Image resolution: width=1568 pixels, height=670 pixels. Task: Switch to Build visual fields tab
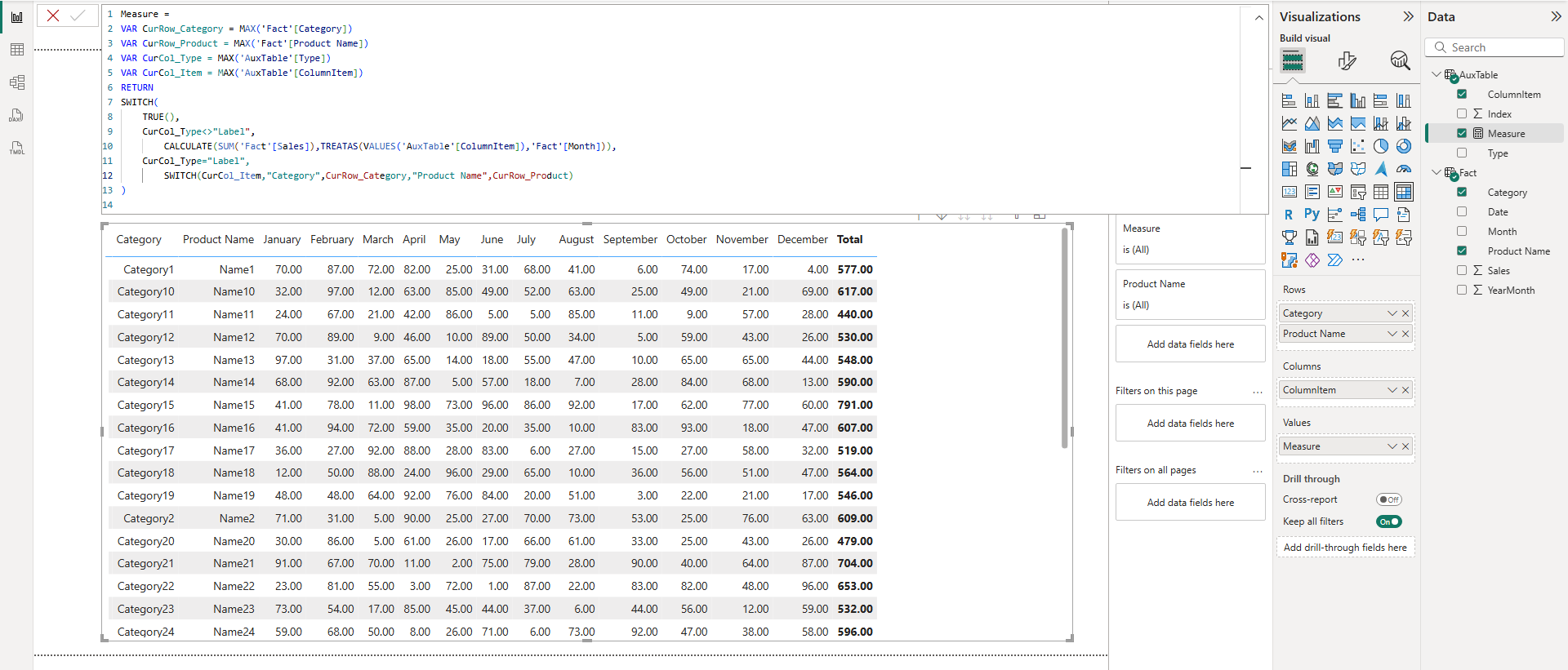[1293, 60]
